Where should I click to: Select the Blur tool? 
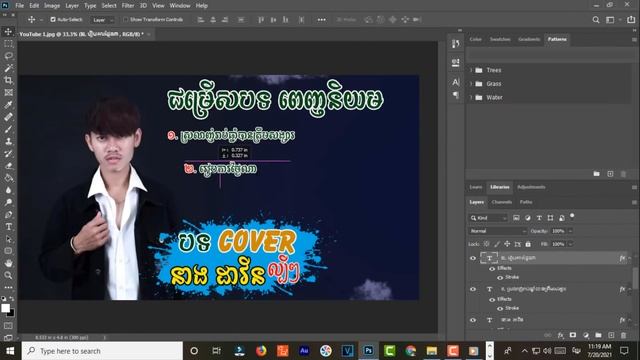pyautogui.click(x=8, y=190)
